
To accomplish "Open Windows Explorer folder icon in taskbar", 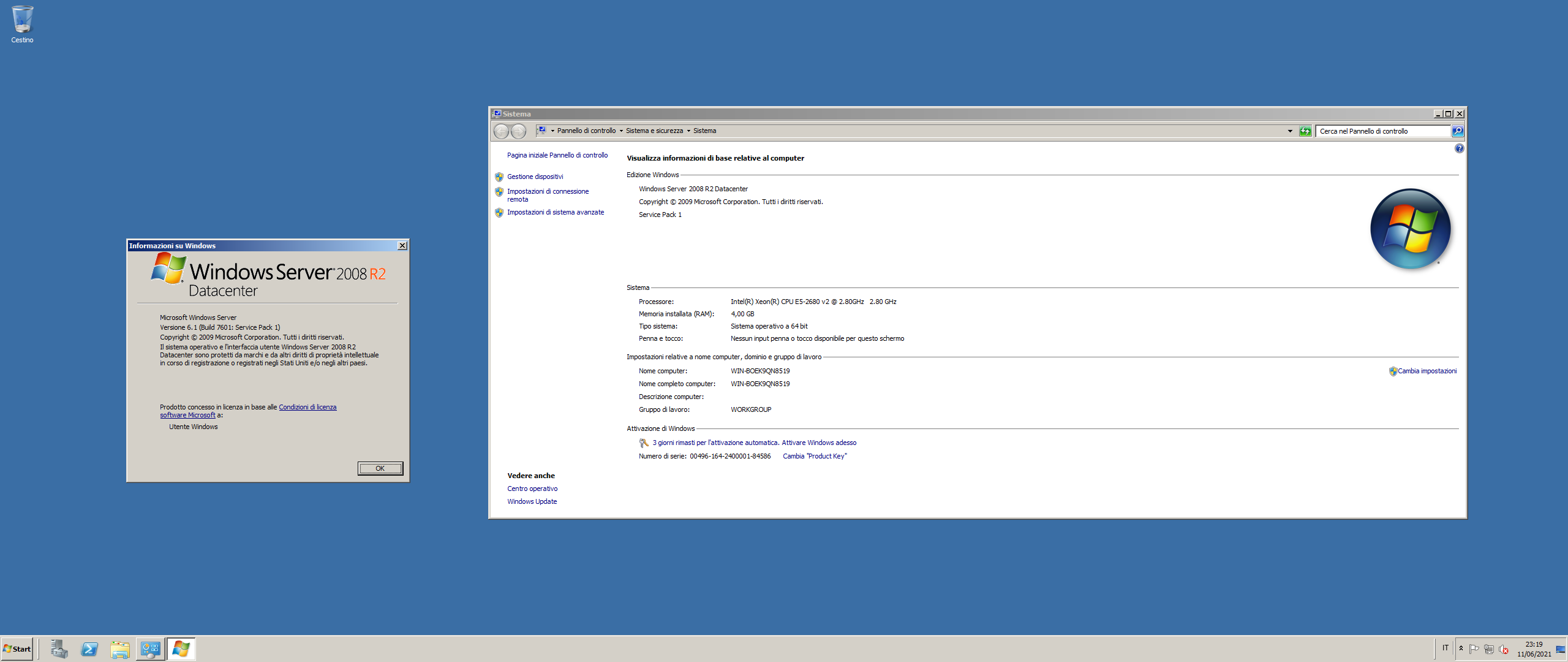I will [x=120, y=649].
